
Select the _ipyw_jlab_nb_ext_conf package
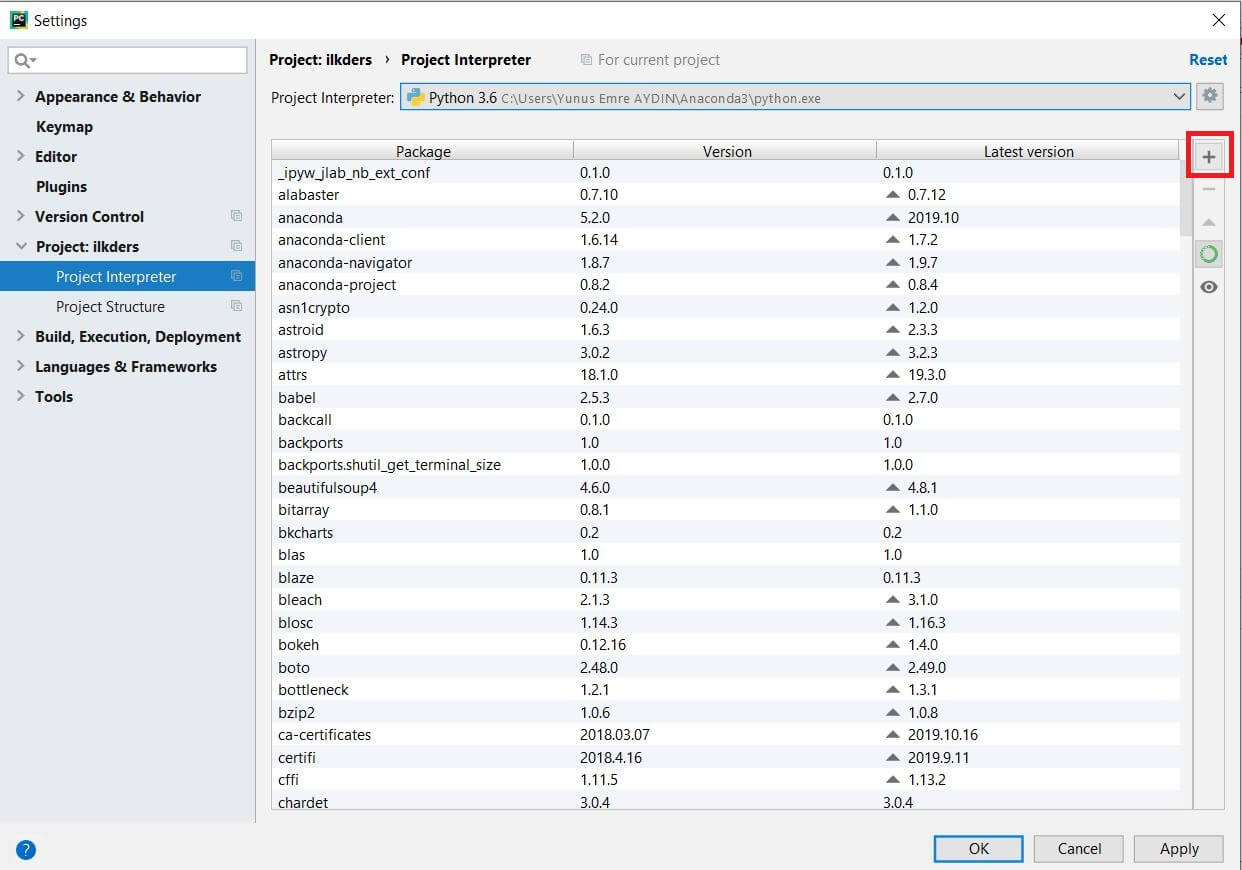tap(726, 172)
